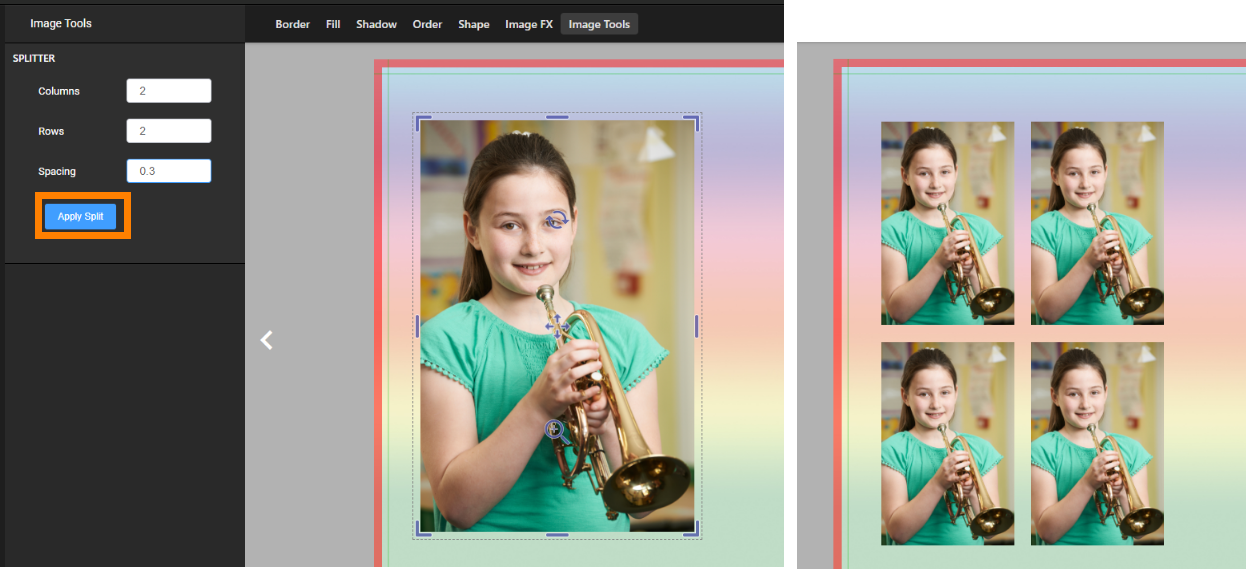1246x569 pixels.
Task: Click the bottom-left corner selection handle
Action: 422,529
